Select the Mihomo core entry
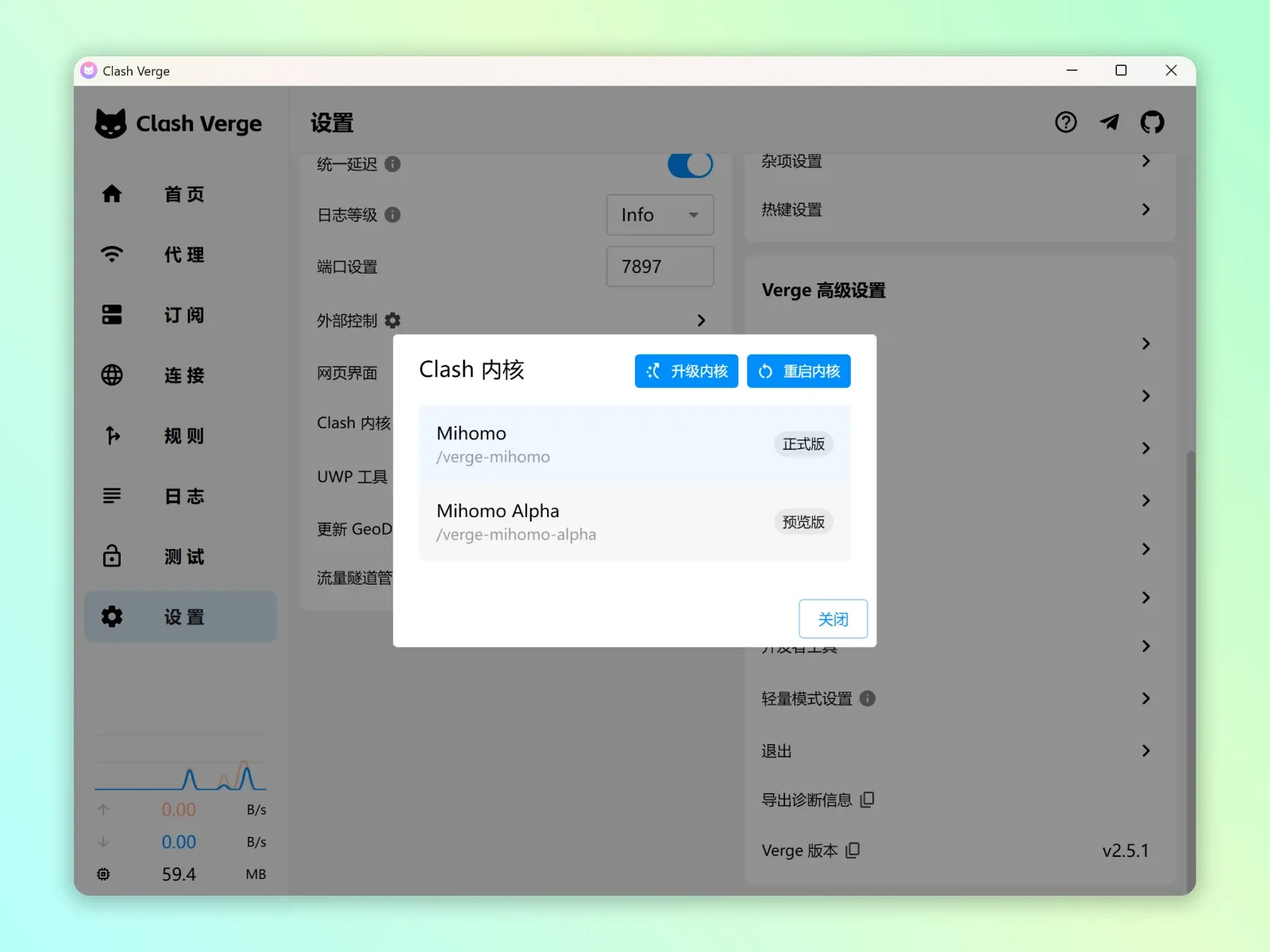 (x=634, y=444)
